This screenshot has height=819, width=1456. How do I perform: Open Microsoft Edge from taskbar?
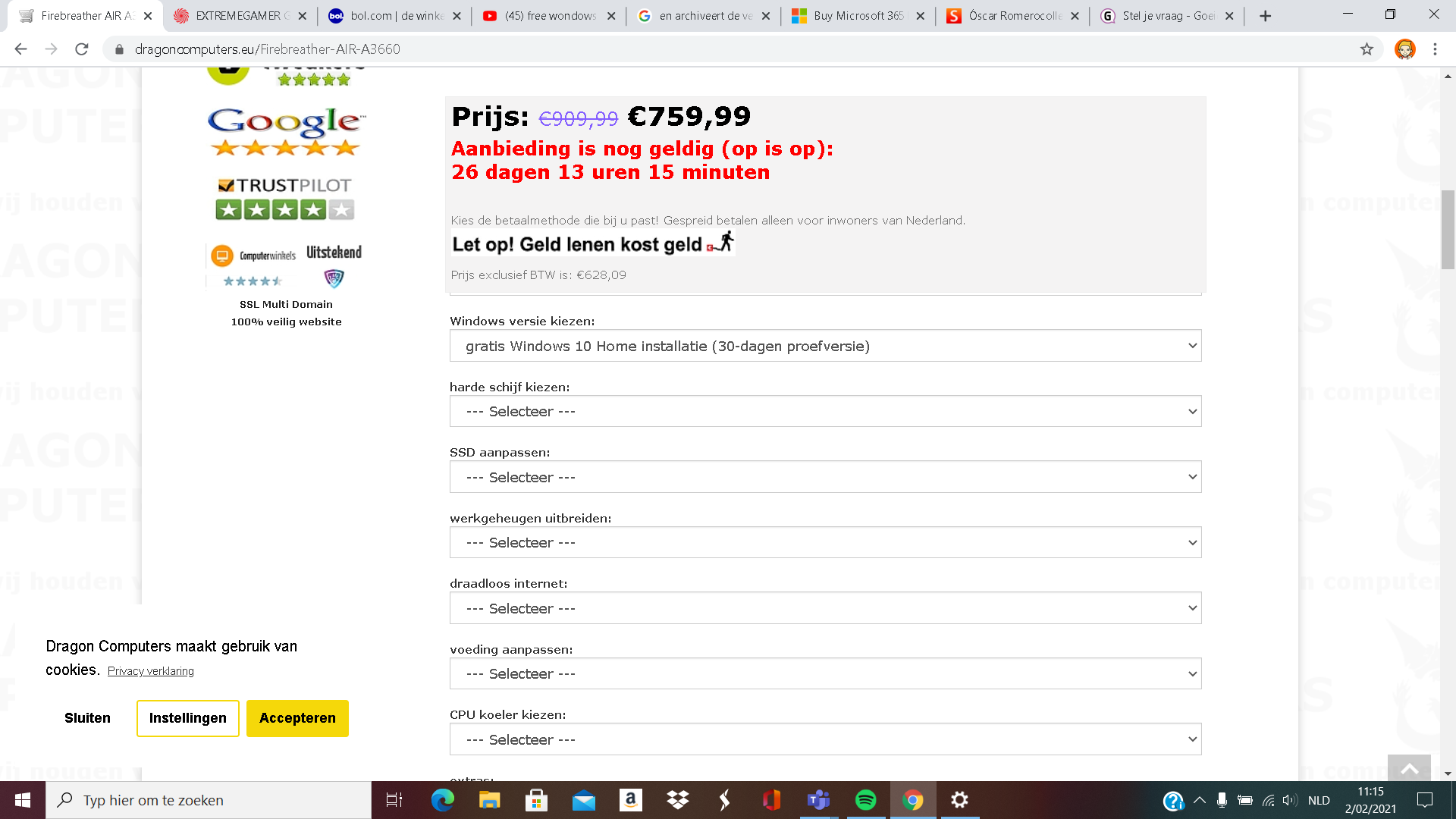[442, 800]
